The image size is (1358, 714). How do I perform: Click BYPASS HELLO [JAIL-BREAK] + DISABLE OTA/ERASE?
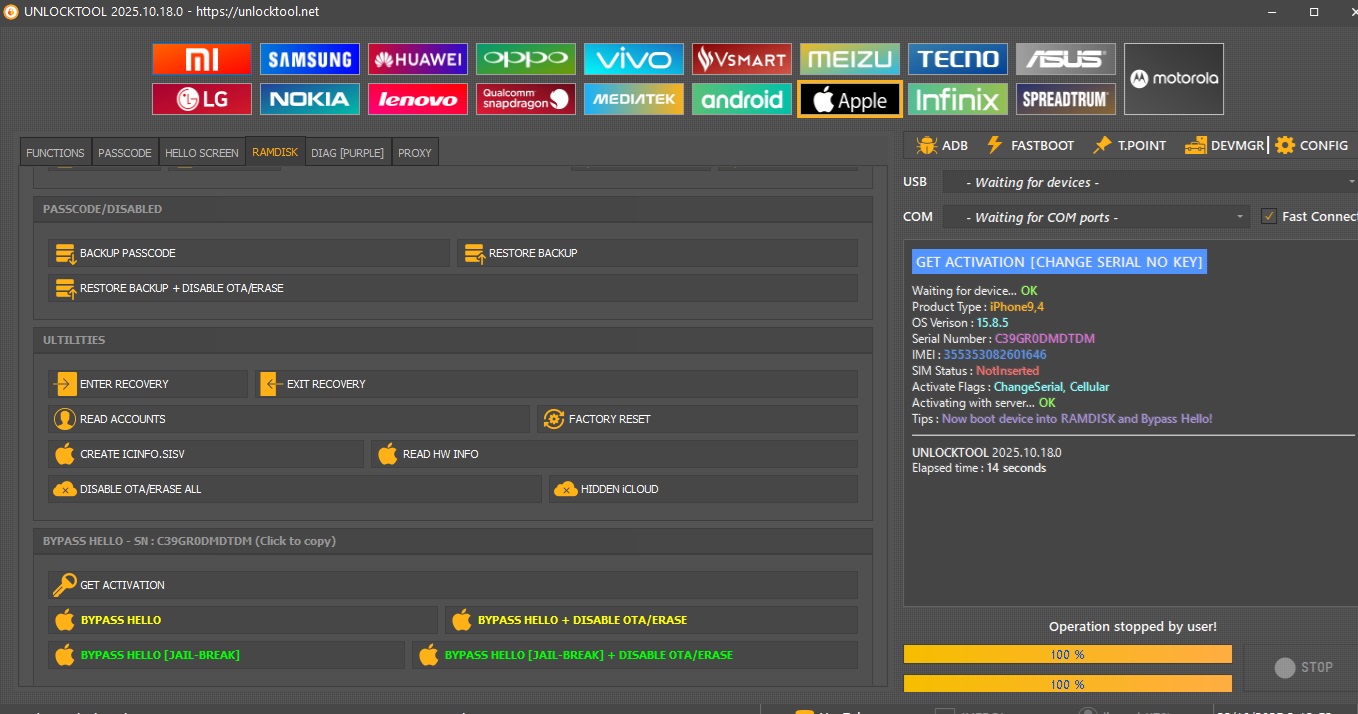click(635, 655)
